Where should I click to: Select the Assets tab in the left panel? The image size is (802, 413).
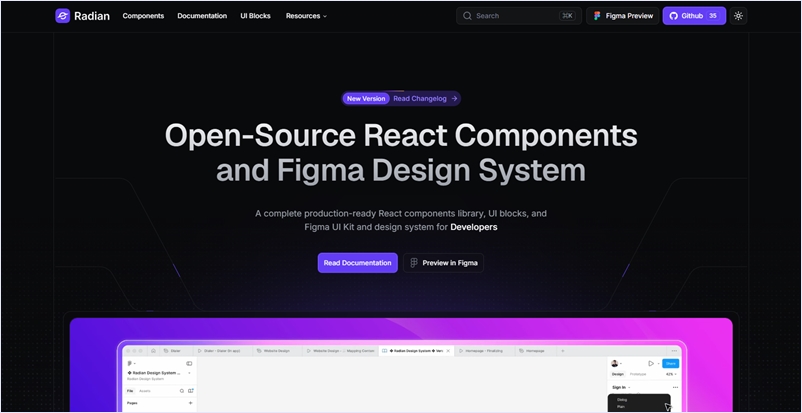[145, 391]
